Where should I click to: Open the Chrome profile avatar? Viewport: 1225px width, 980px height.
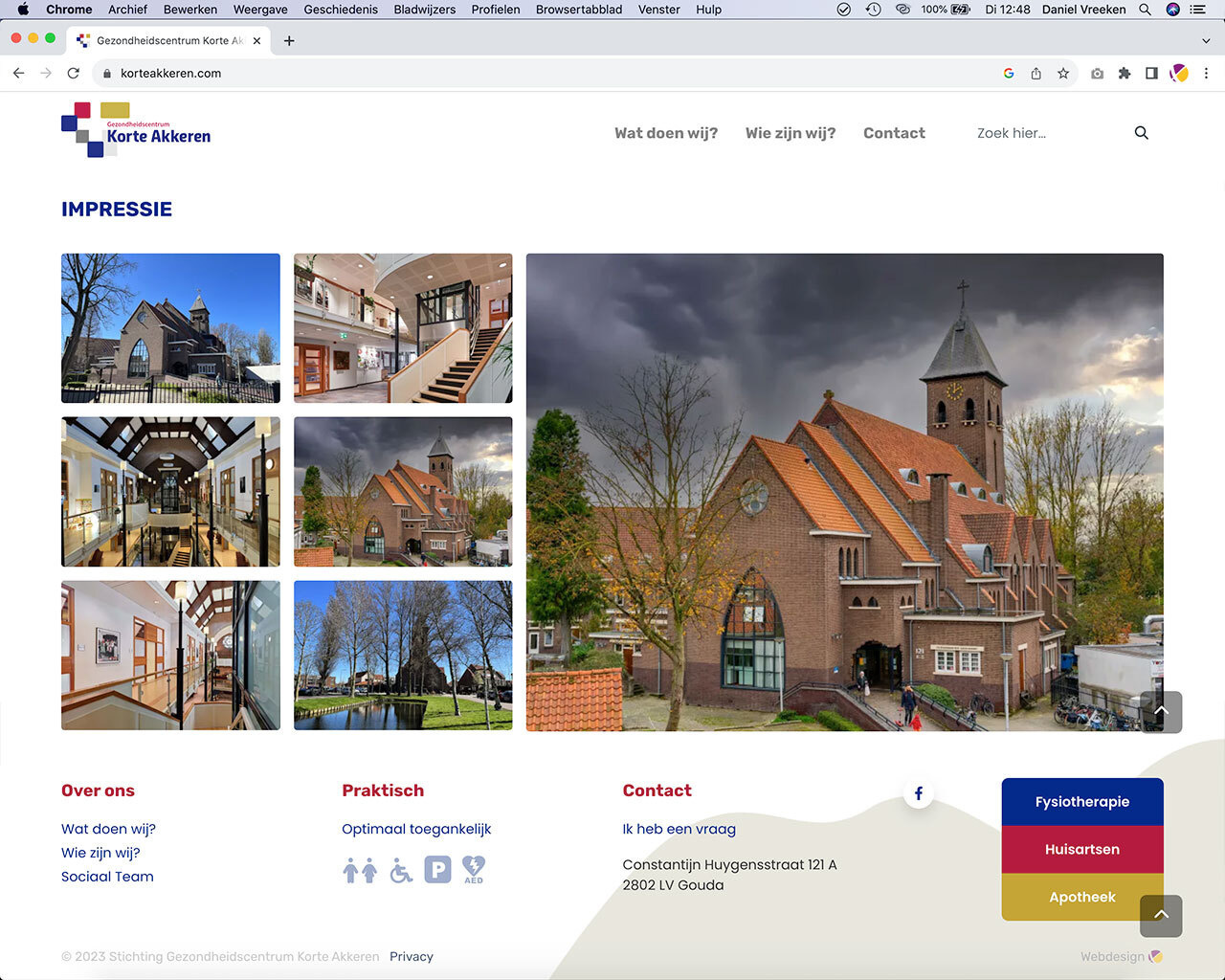(1179, 73)
